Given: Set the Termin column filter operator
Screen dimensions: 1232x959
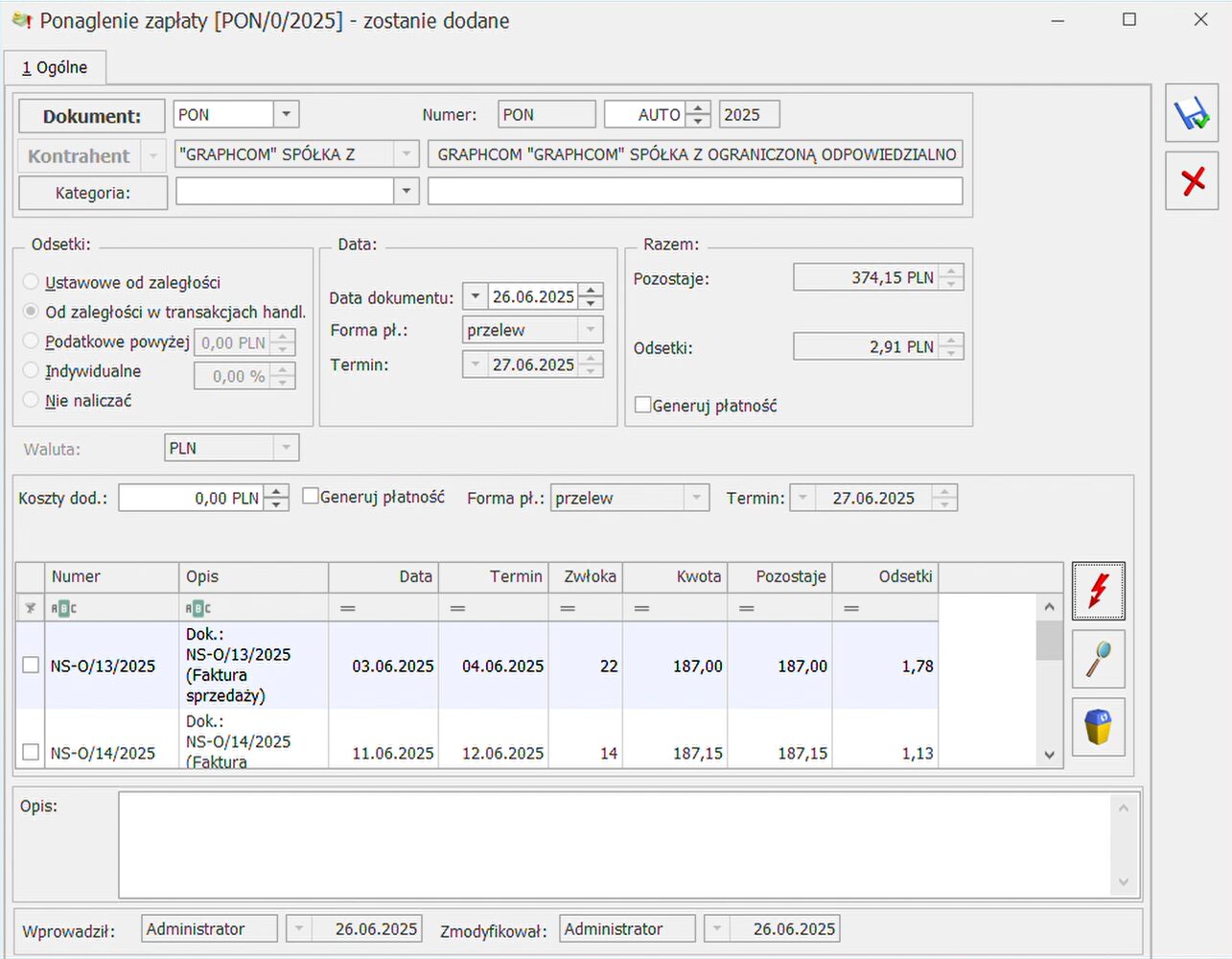Looking at the screenshot, I should coord(457,608).
